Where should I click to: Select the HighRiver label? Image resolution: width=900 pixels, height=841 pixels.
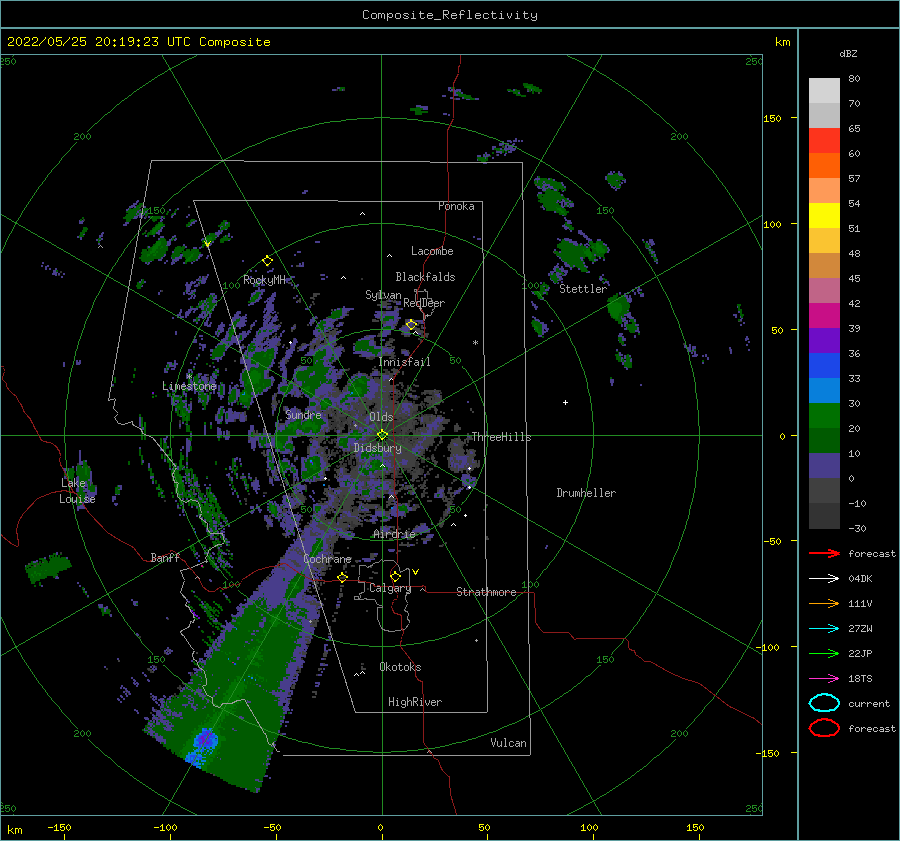coord(415,702)
